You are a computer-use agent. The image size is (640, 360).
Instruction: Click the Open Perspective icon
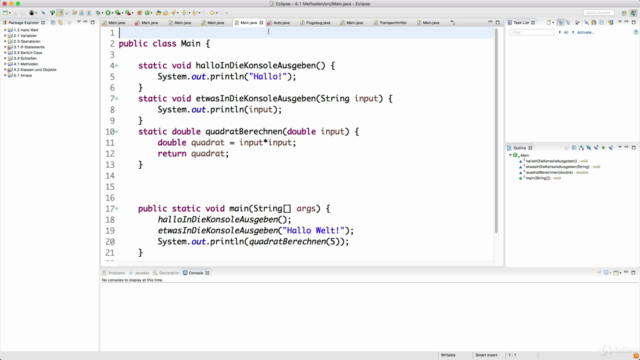624,13
